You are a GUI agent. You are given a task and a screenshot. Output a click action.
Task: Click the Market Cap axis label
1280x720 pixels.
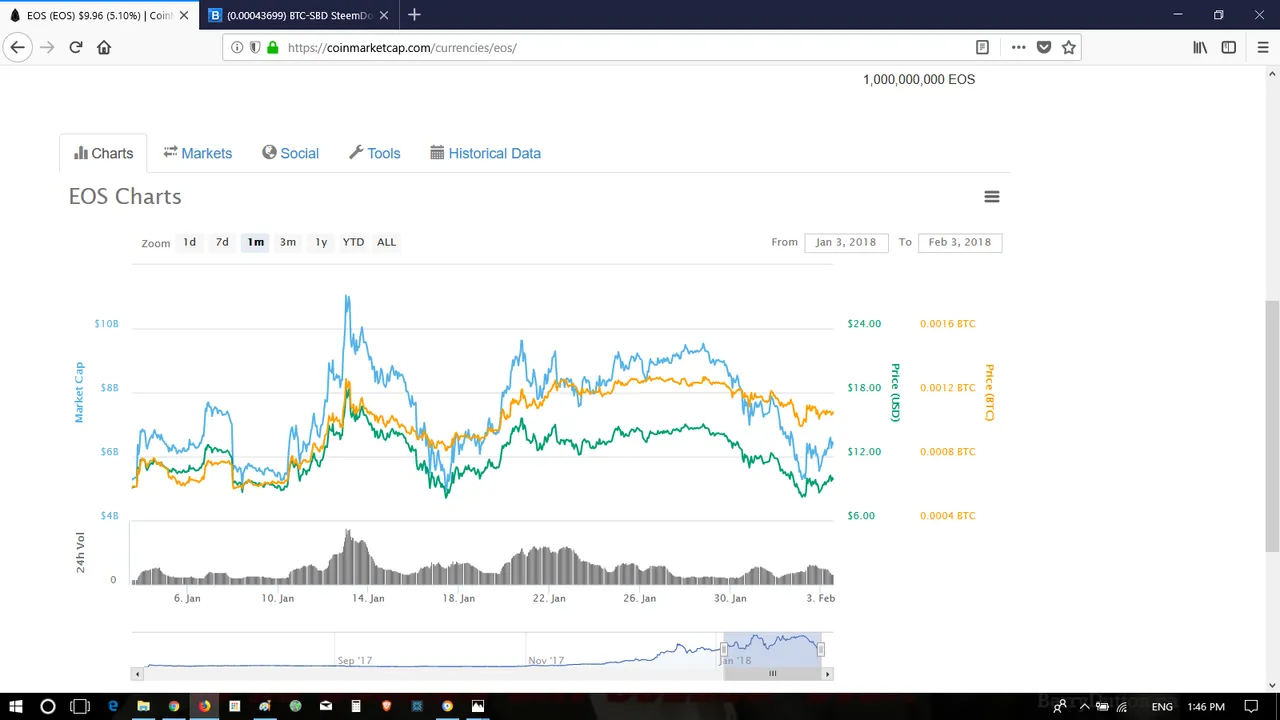point(79,392)
